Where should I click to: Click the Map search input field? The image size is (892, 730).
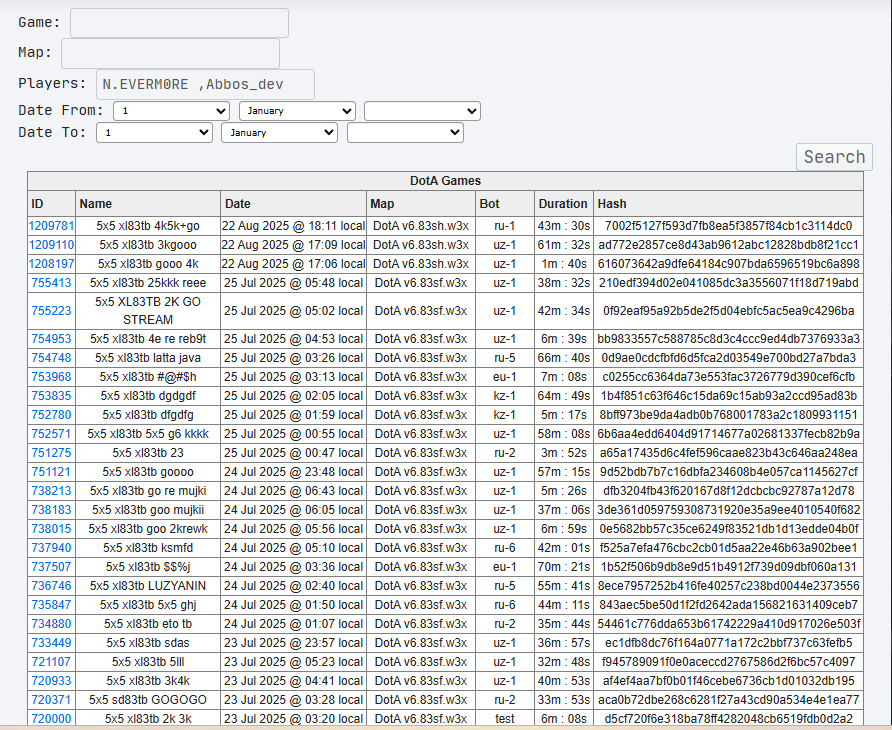(170, 53)
